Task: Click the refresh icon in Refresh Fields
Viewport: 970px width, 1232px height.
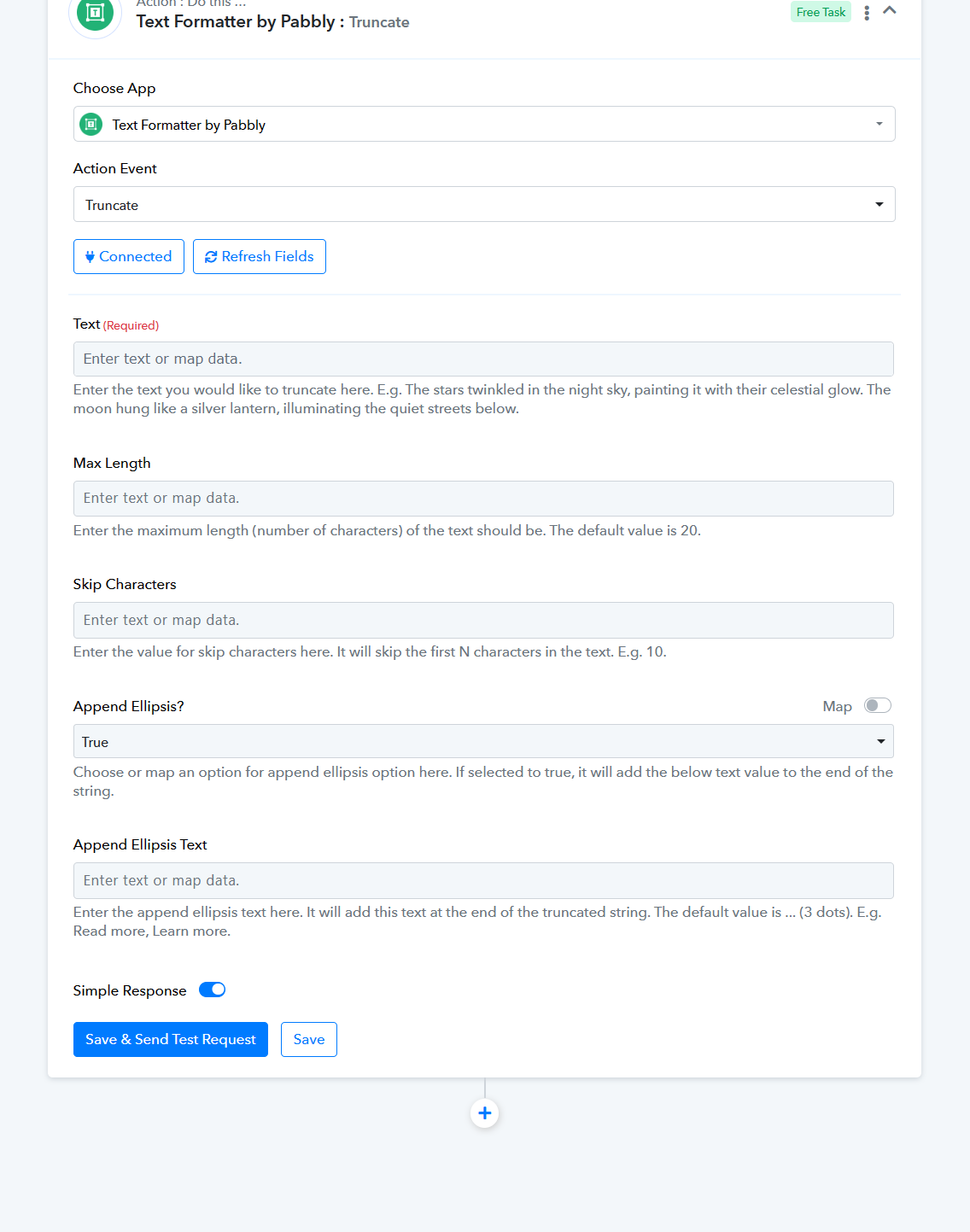Action: [x=211, y=257]
